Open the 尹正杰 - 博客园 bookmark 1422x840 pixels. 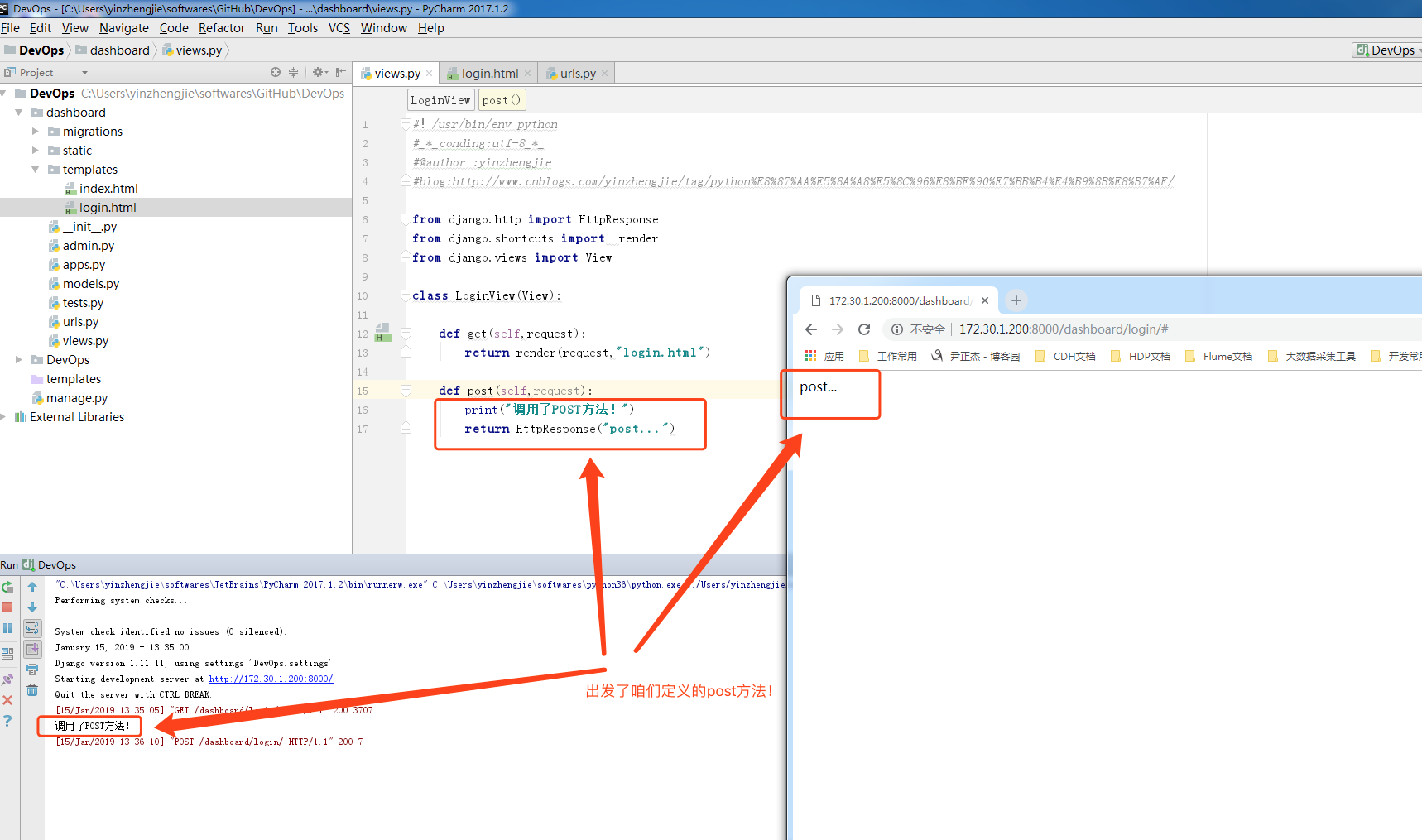(975, 356)
